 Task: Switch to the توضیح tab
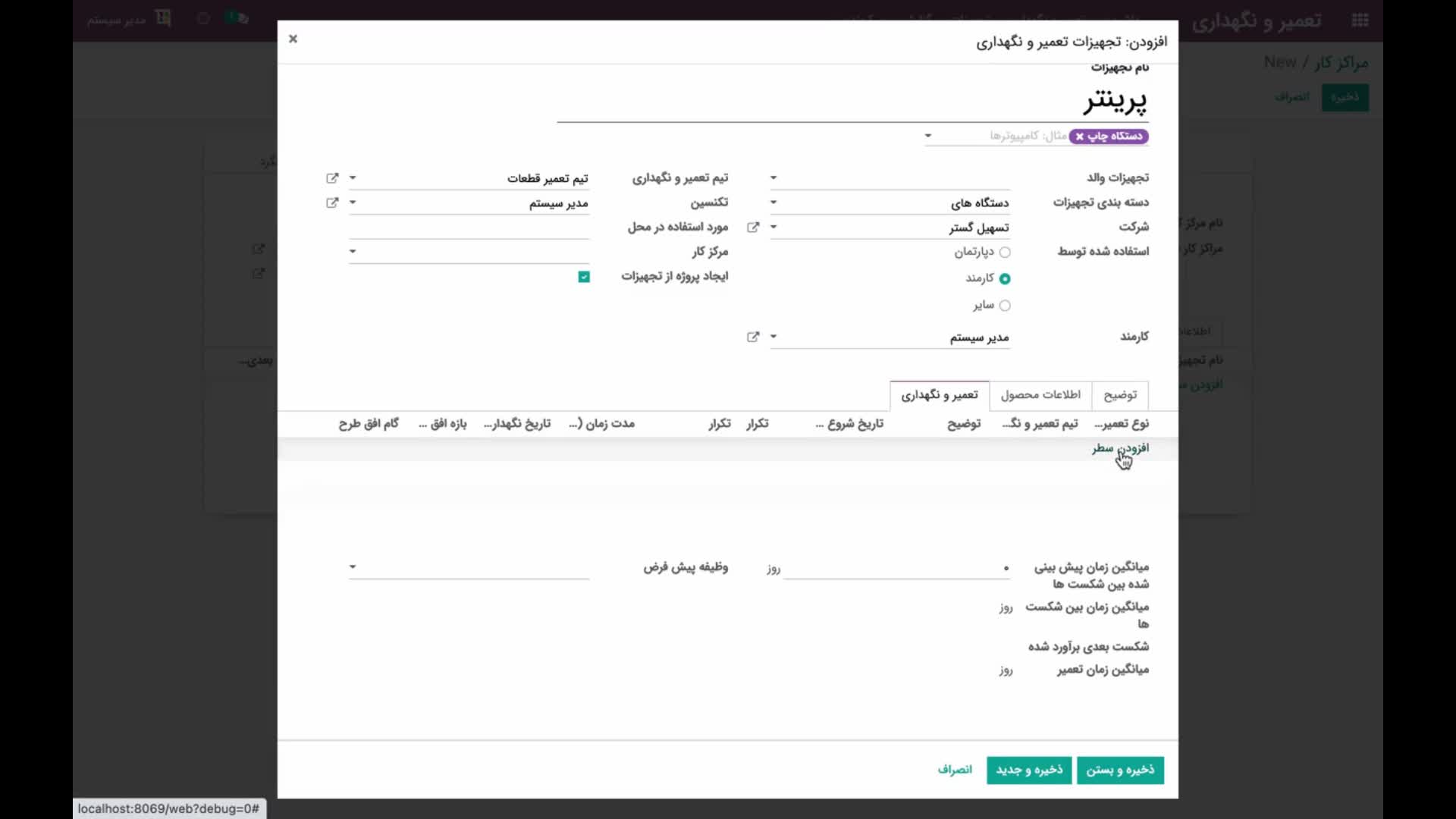(1120, 395)
